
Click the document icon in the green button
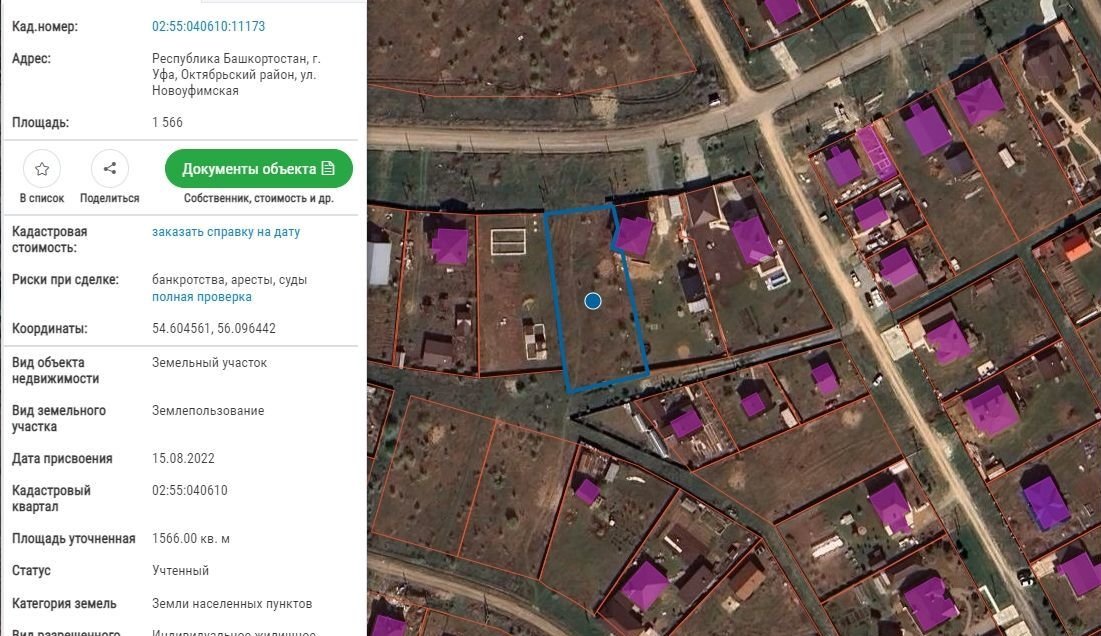[x=327, y=169]
